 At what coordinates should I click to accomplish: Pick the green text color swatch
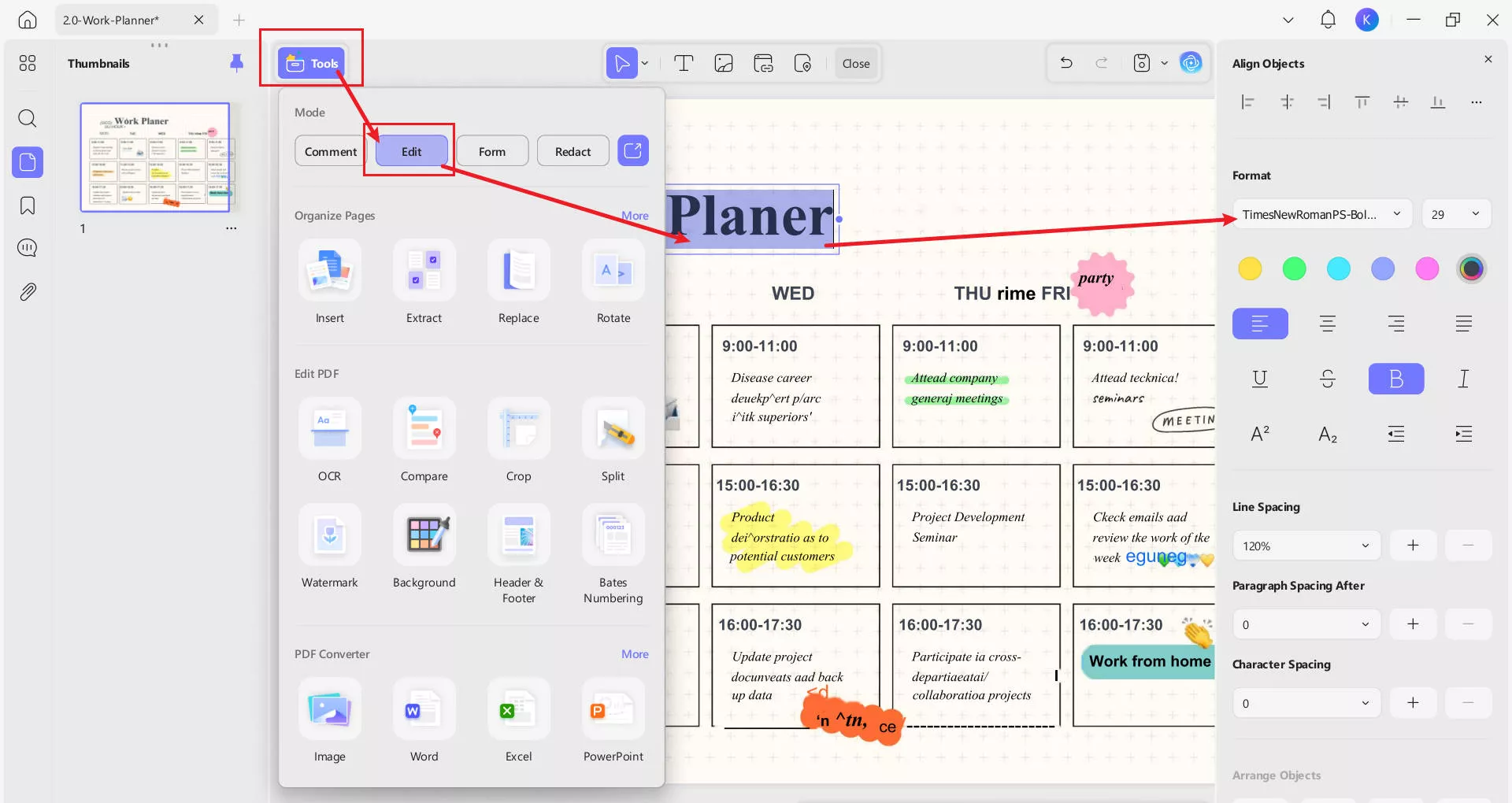click(1294, 269)
